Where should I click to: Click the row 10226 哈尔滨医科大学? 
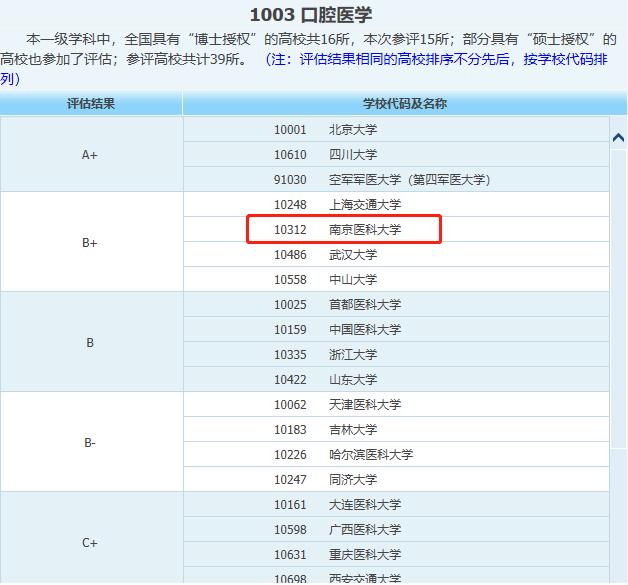click(x=396, y=454)
